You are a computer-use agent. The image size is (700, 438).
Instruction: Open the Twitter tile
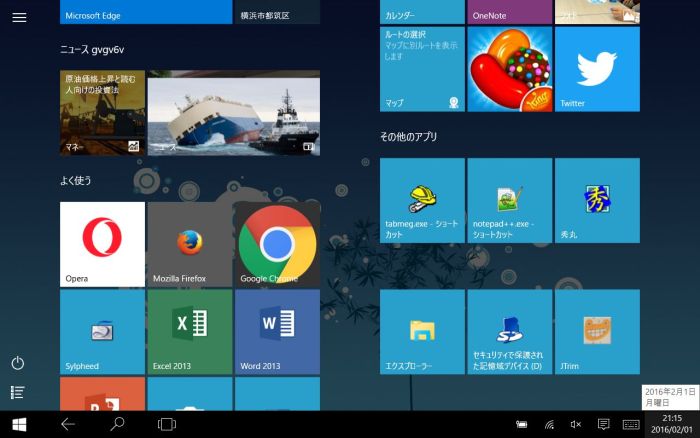tap(597, 69)
